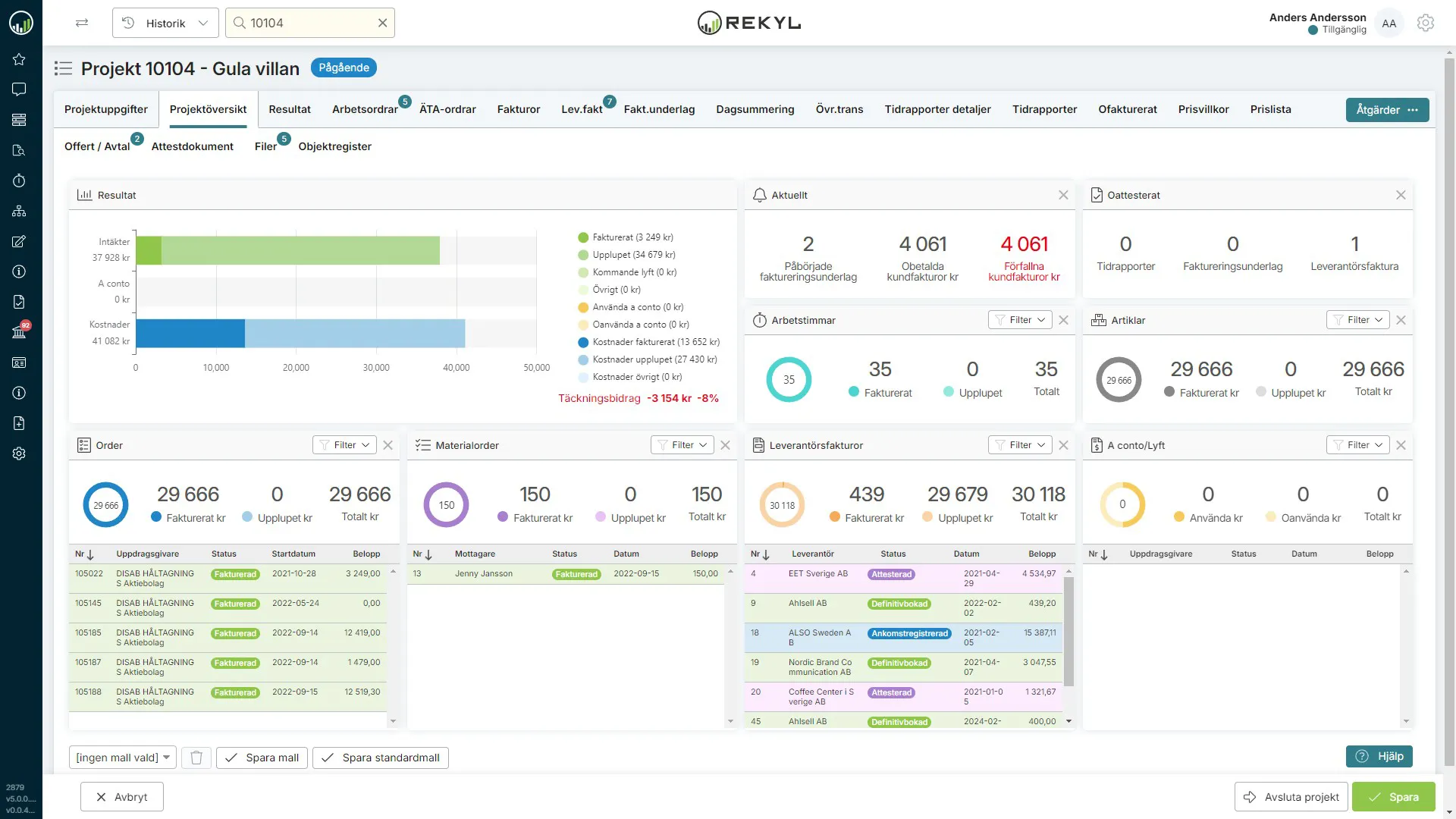Viewport: 1456px width, 819px height.
Task: Open the bank icon with 92 badge
Action: [19, 331]
